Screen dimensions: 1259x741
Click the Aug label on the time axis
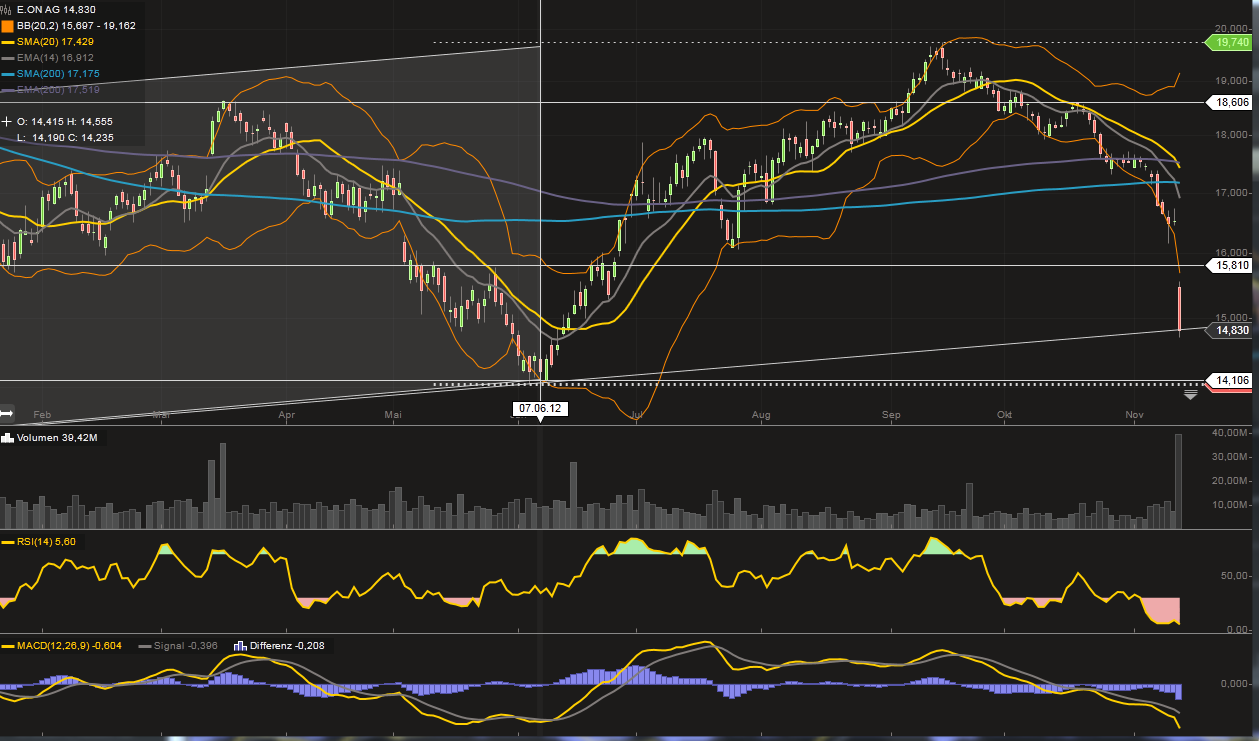(x=761, y=413)
